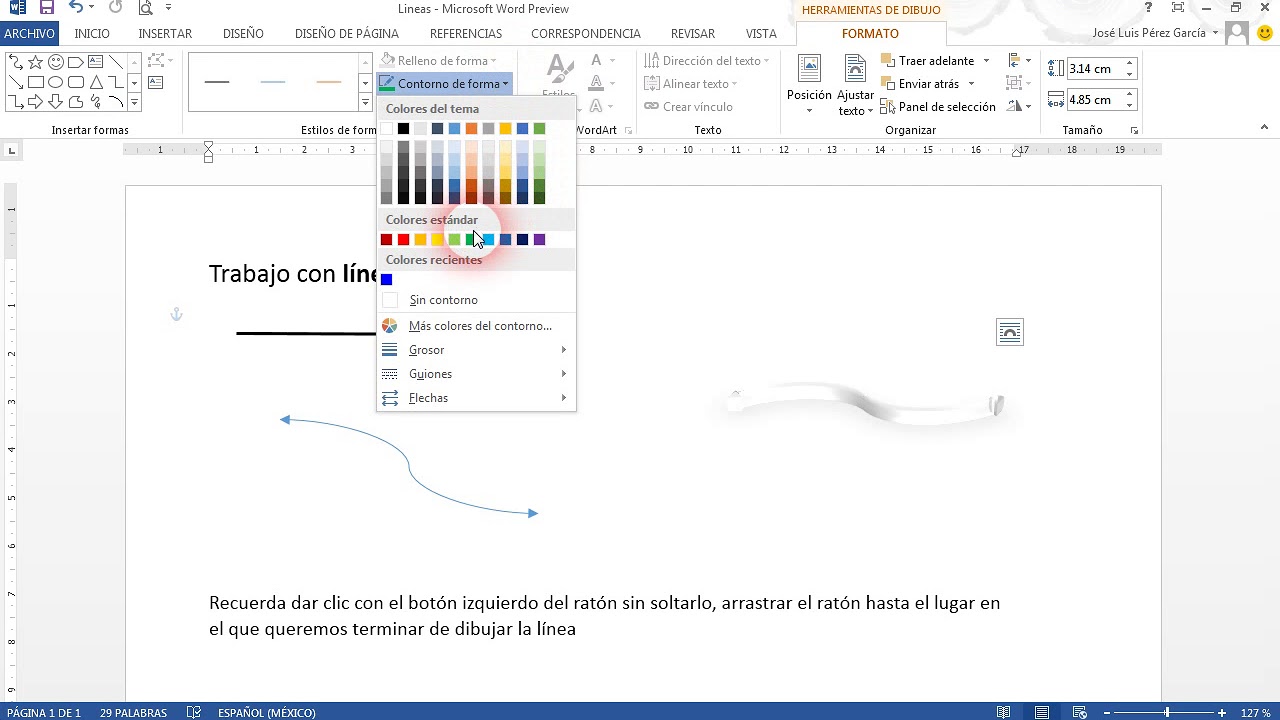Expand the shapes gallery More arrow
Image resolution: width=1280 pixels, height=720 pixels.
pos(134,102)
